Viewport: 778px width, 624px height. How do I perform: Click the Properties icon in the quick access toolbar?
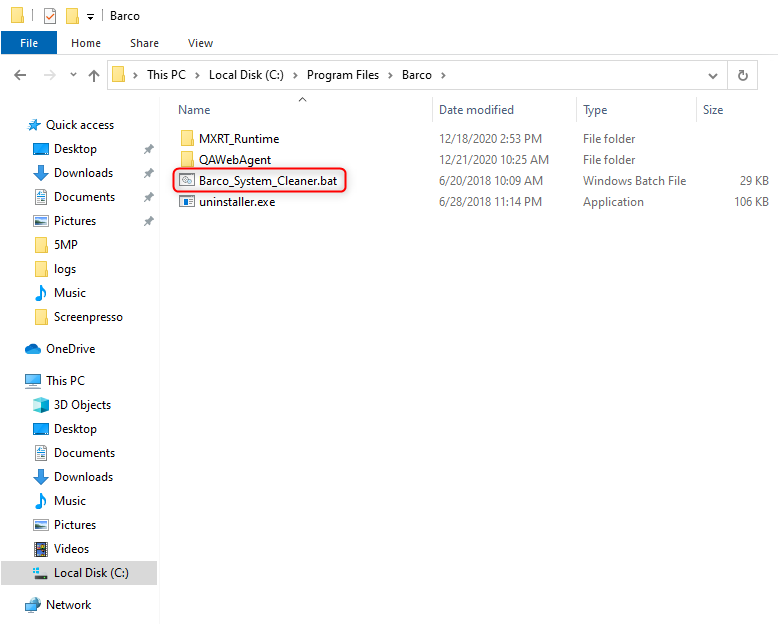pos(50,16)
